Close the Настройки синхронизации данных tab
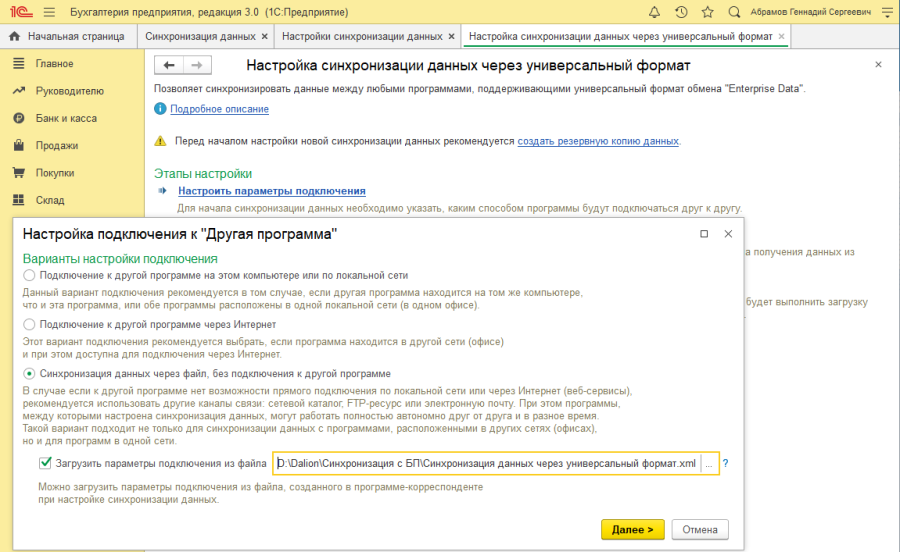900x552 pixels. 451,36
